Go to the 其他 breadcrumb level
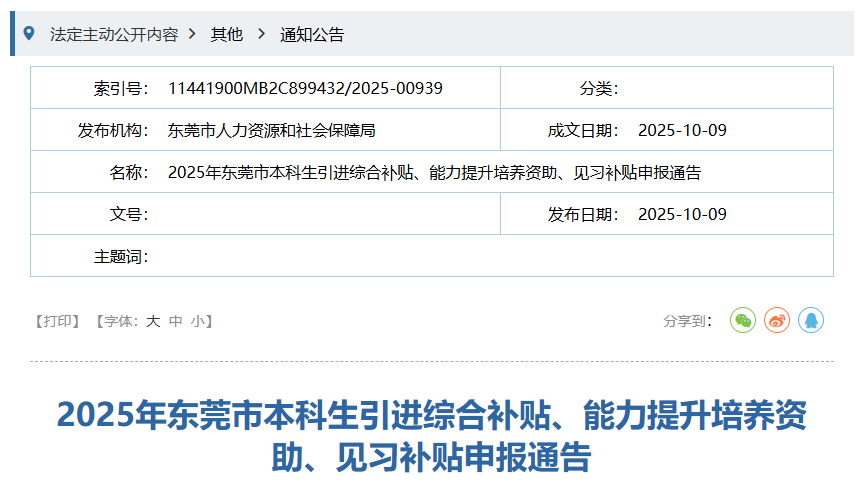865x492 pixels. point(226,34)
